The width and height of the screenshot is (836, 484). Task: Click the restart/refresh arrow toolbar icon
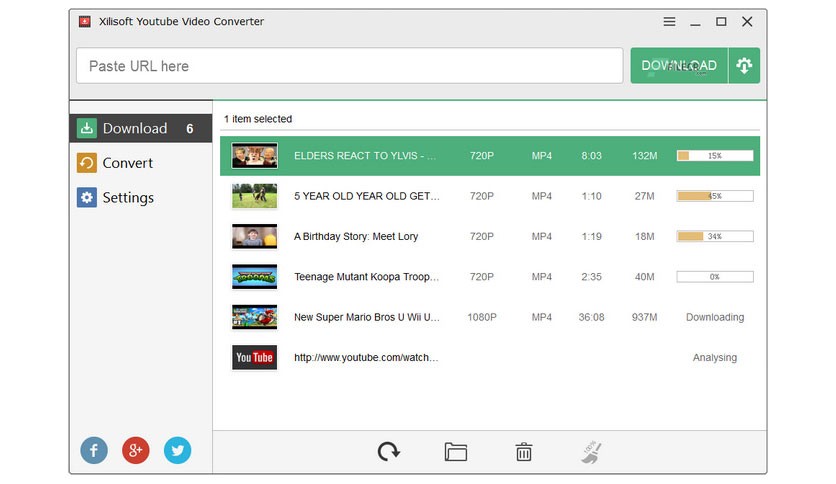point(389,452)
